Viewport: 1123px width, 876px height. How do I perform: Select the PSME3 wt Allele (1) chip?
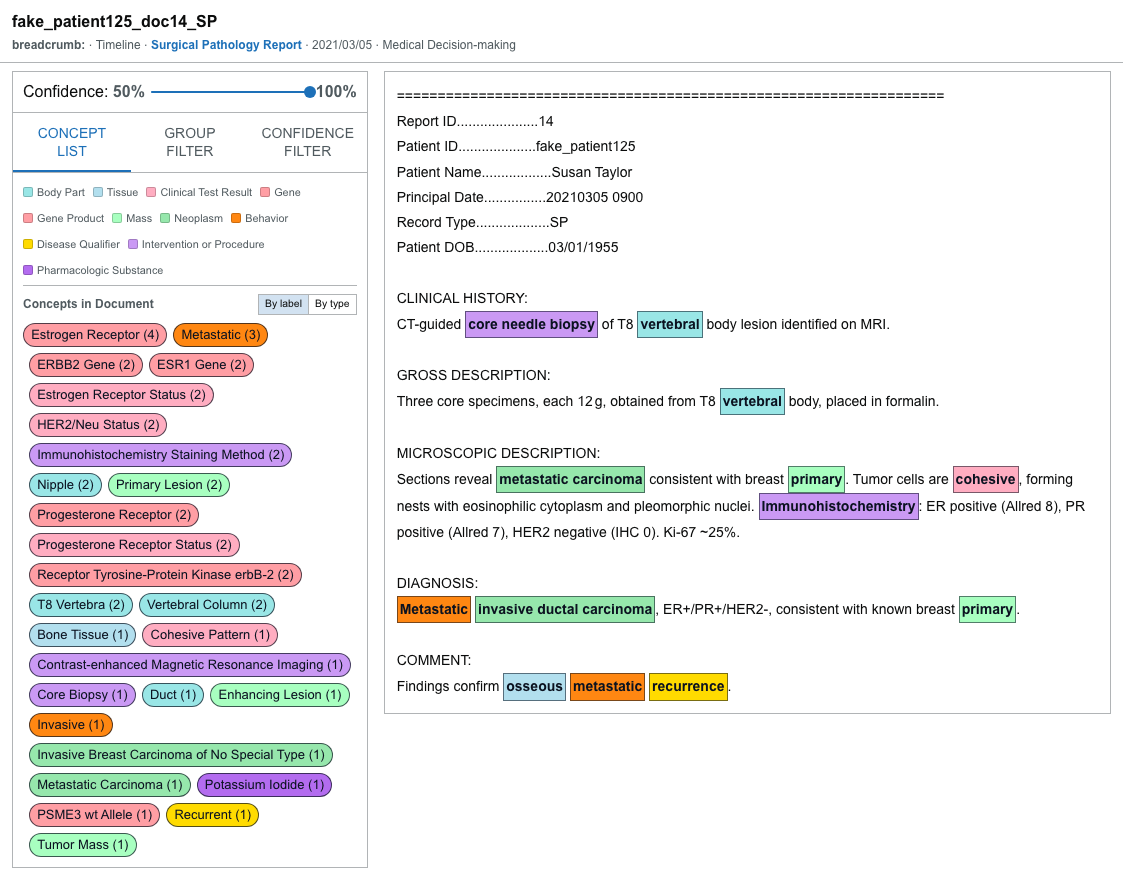click(95, 816)
